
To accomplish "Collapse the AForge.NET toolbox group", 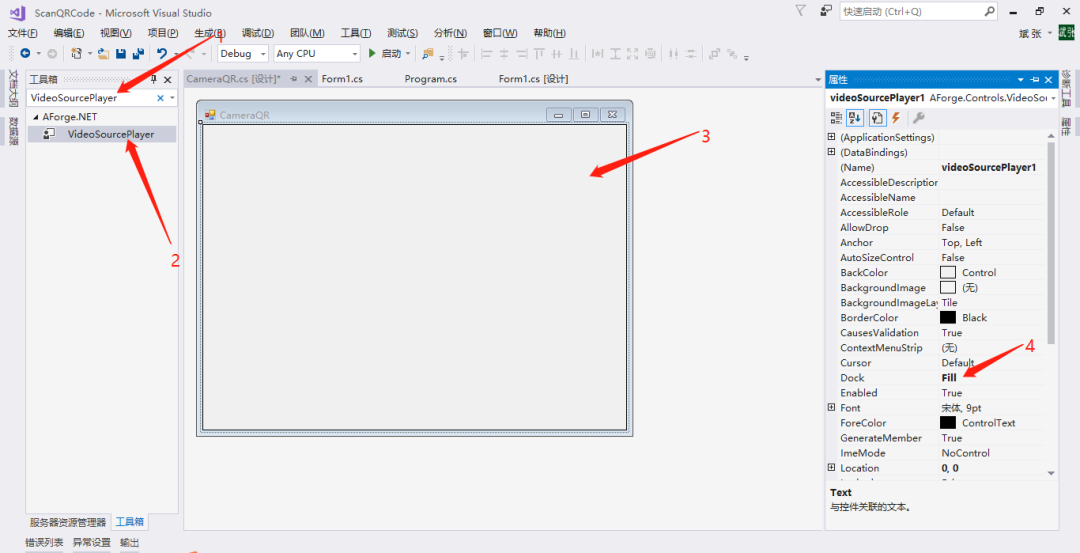I will coord(36,117).
